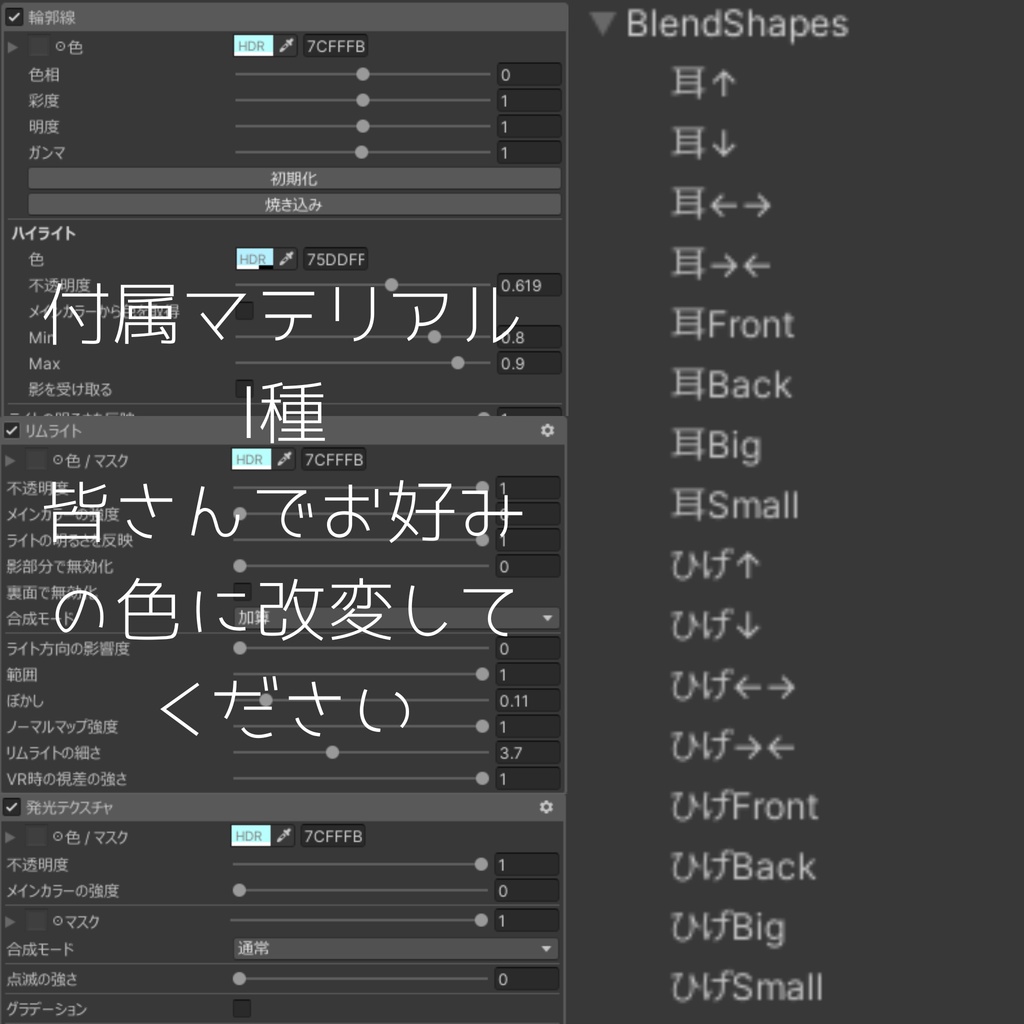The width and height of the screenshot is (1024, 1024).
Task: Click the HDR badge on the ハイライト color field
Action: [x=253, y=258]
